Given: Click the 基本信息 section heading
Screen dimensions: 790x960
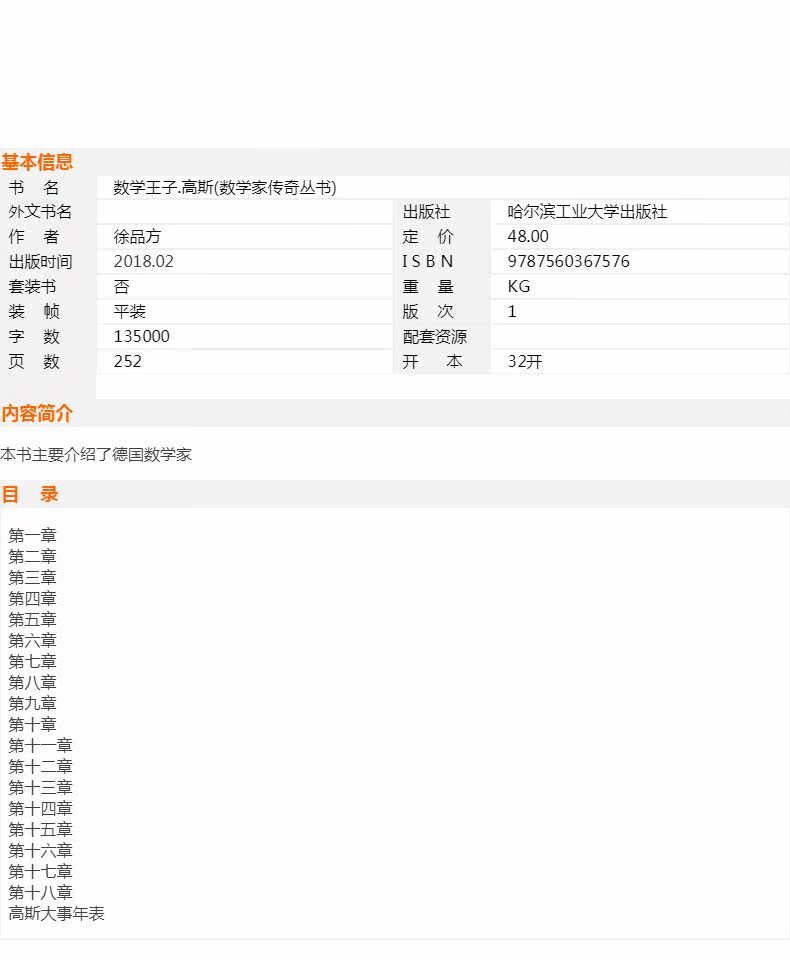Looking at the screenshot, I should point(37,162).
